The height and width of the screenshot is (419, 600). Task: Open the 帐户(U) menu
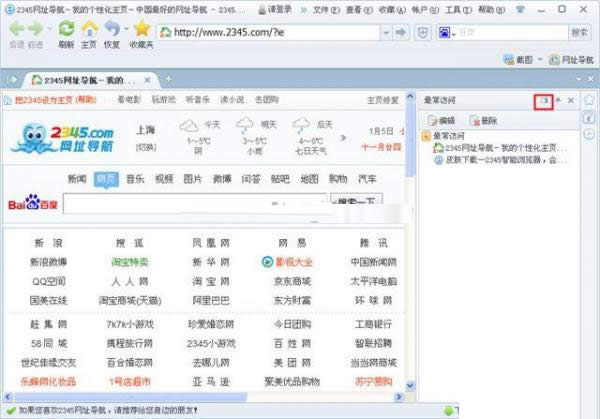425,10
